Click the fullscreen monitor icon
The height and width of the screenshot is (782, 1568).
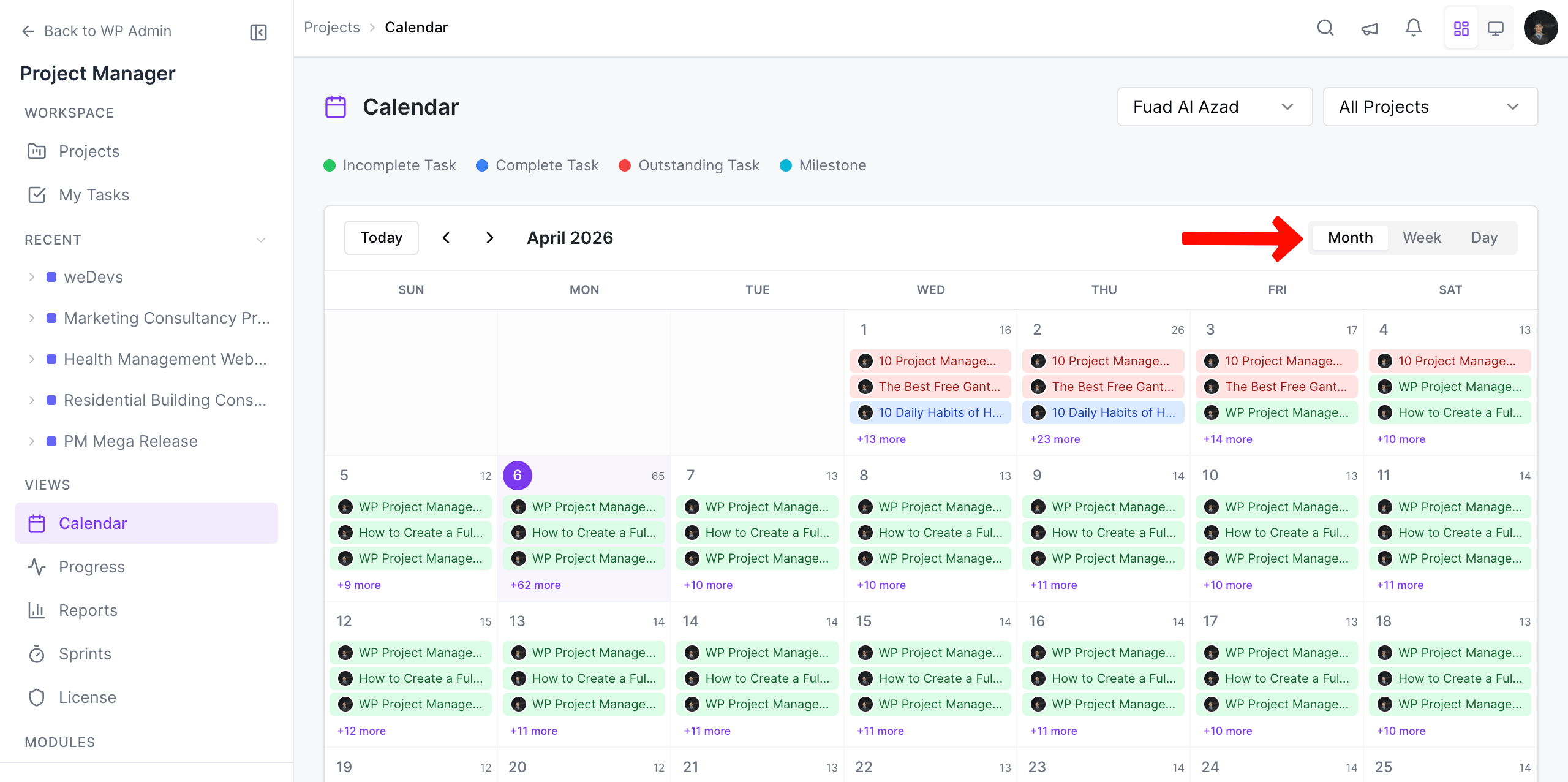point(1496,28)
